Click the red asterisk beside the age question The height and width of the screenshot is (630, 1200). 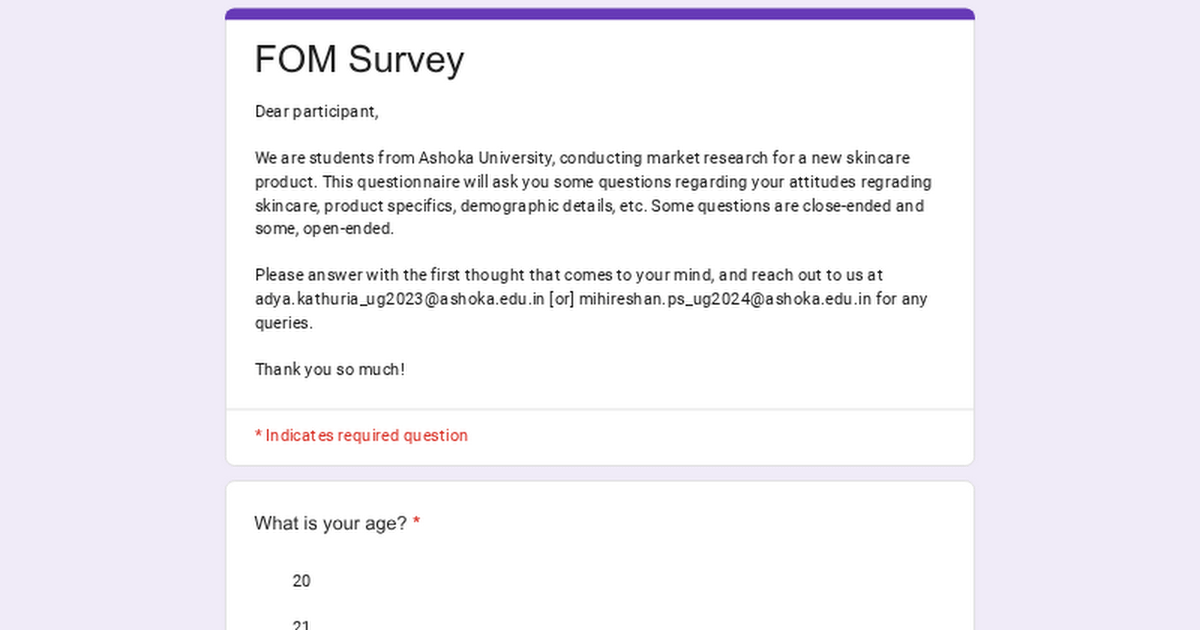(x=416, y=523)
